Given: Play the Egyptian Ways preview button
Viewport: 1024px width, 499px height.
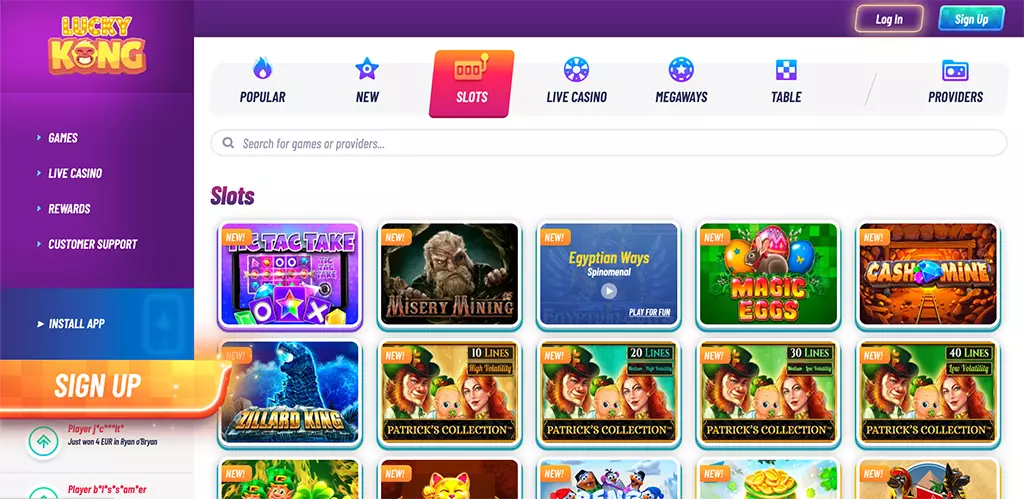Looking at the screenshot, I should pos(609,291).
